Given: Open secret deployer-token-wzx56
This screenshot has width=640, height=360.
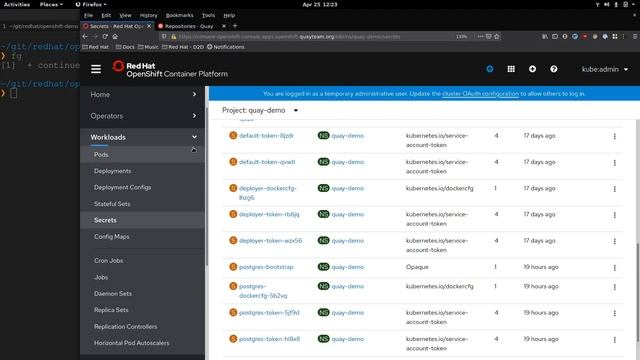Looking at the screenshot, I should pos(271,240).
